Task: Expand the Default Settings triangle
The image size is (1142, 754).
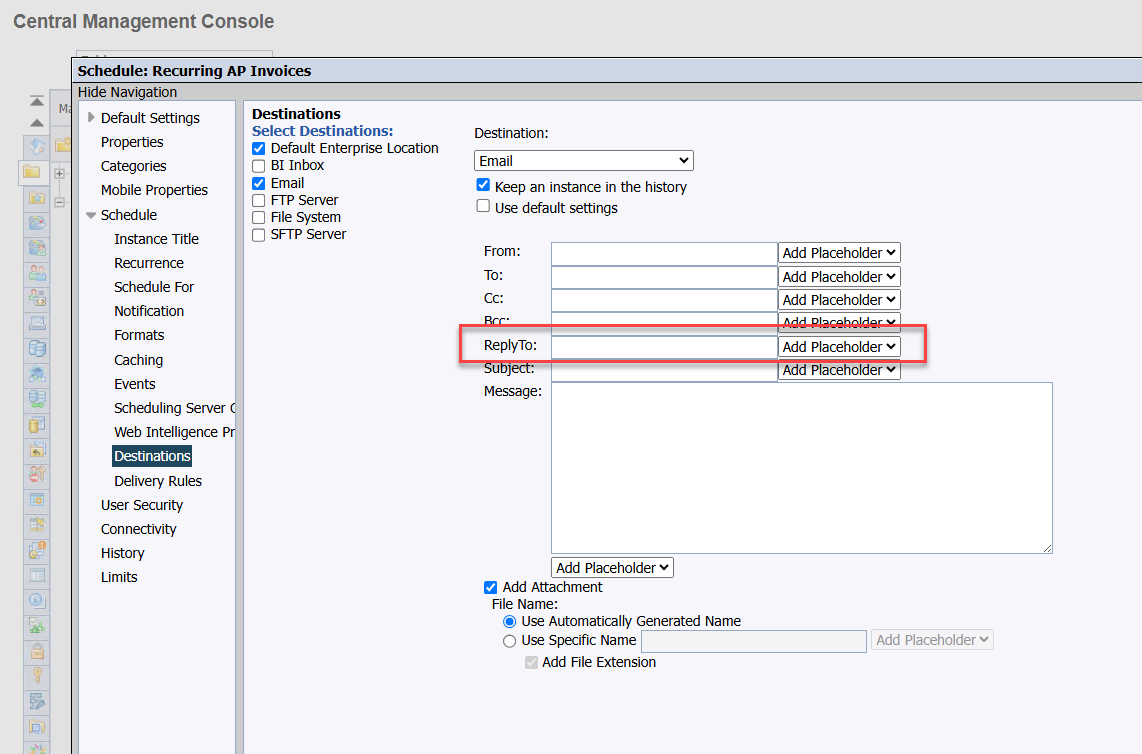Action: pos(91,117)
